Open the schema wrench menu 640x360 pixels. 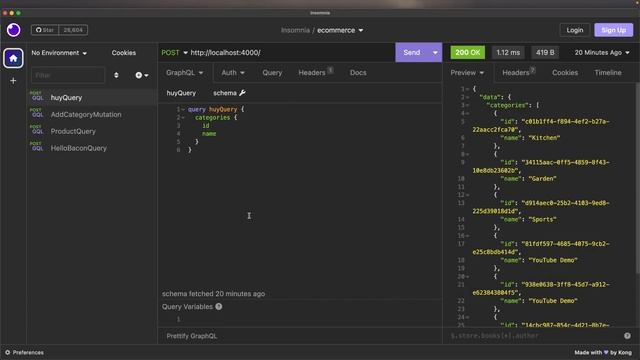[229, 93]
